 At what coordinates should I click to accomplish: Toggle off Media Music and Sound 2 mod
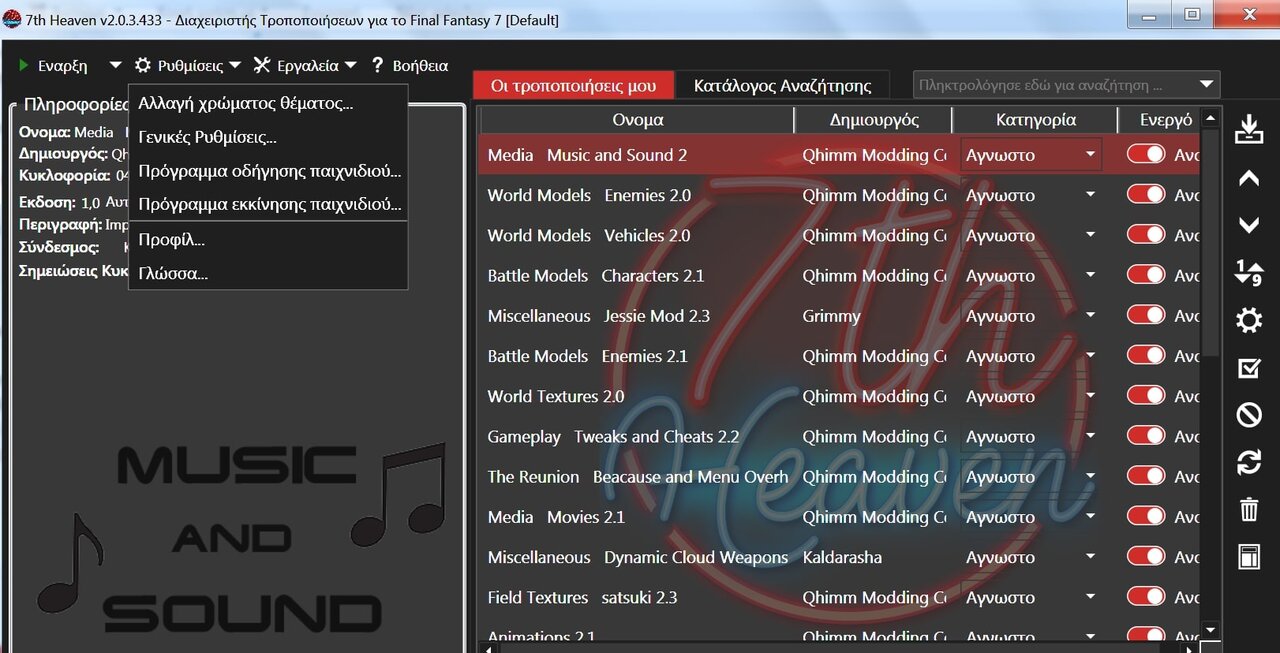1146,155
